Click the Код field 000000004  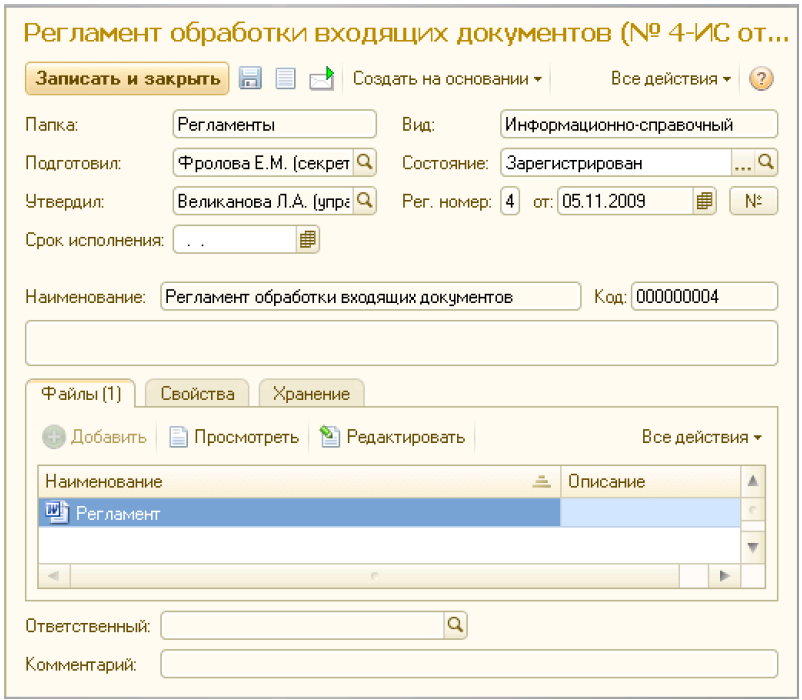click(x=705, y=297)
